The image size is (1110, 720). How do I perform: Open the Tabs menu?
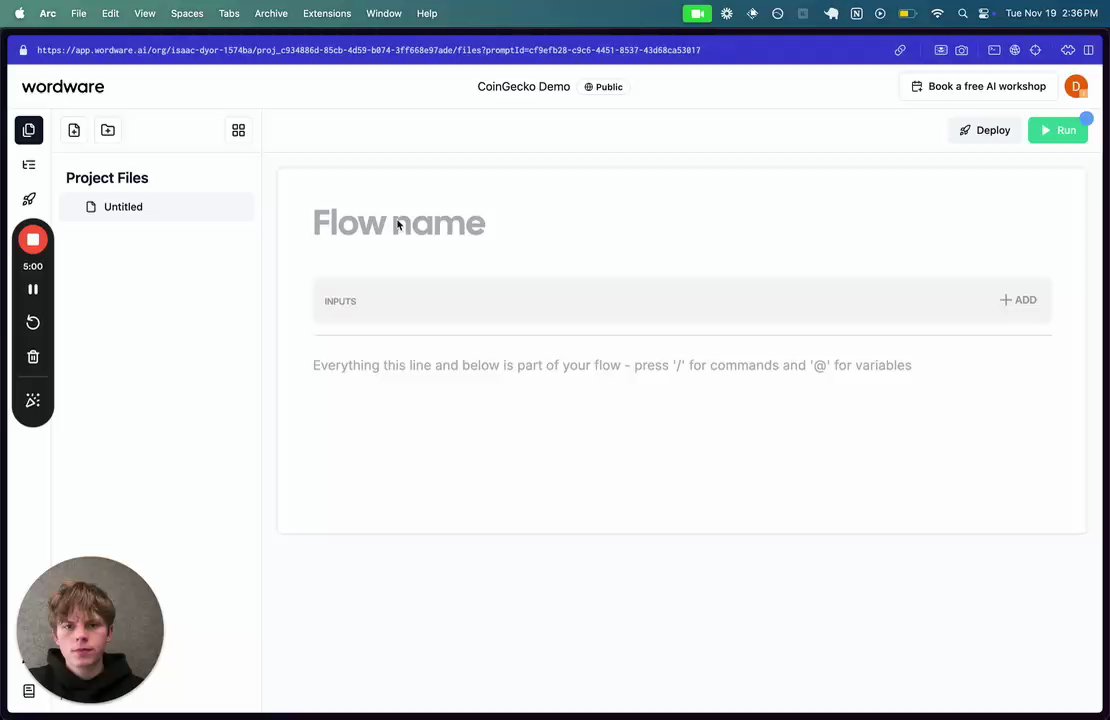pyautogui.click(x=229, y=13)
